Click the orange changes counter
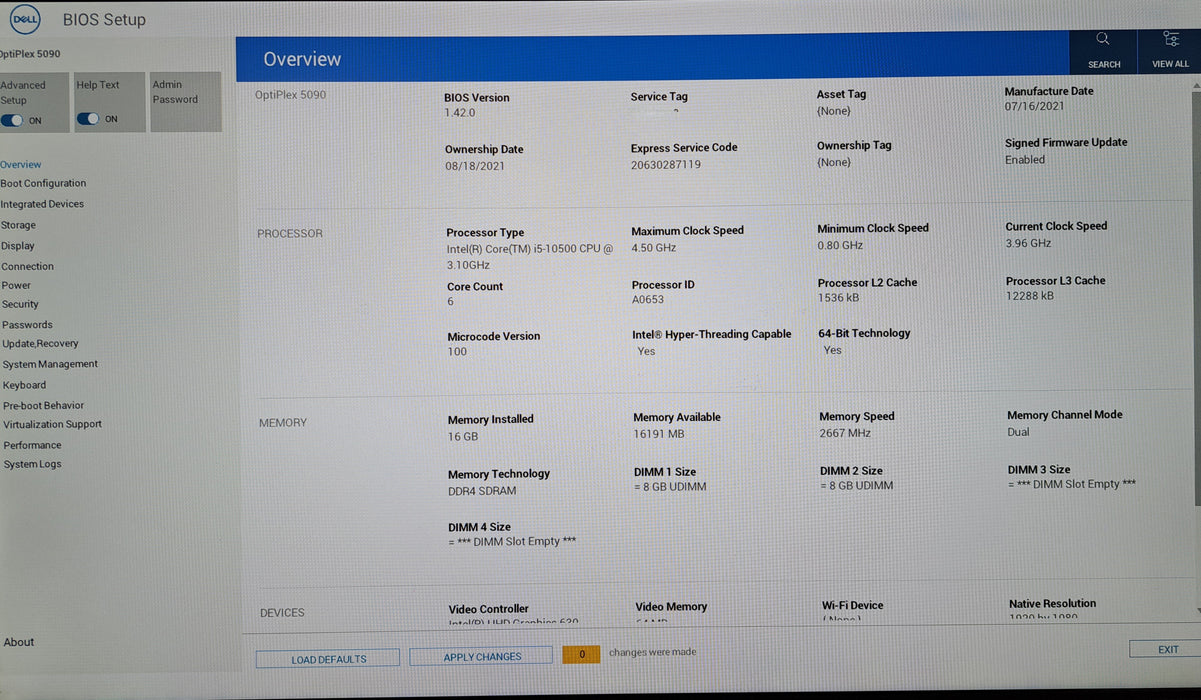1201x700 pixels. click(x=581, y=654)
